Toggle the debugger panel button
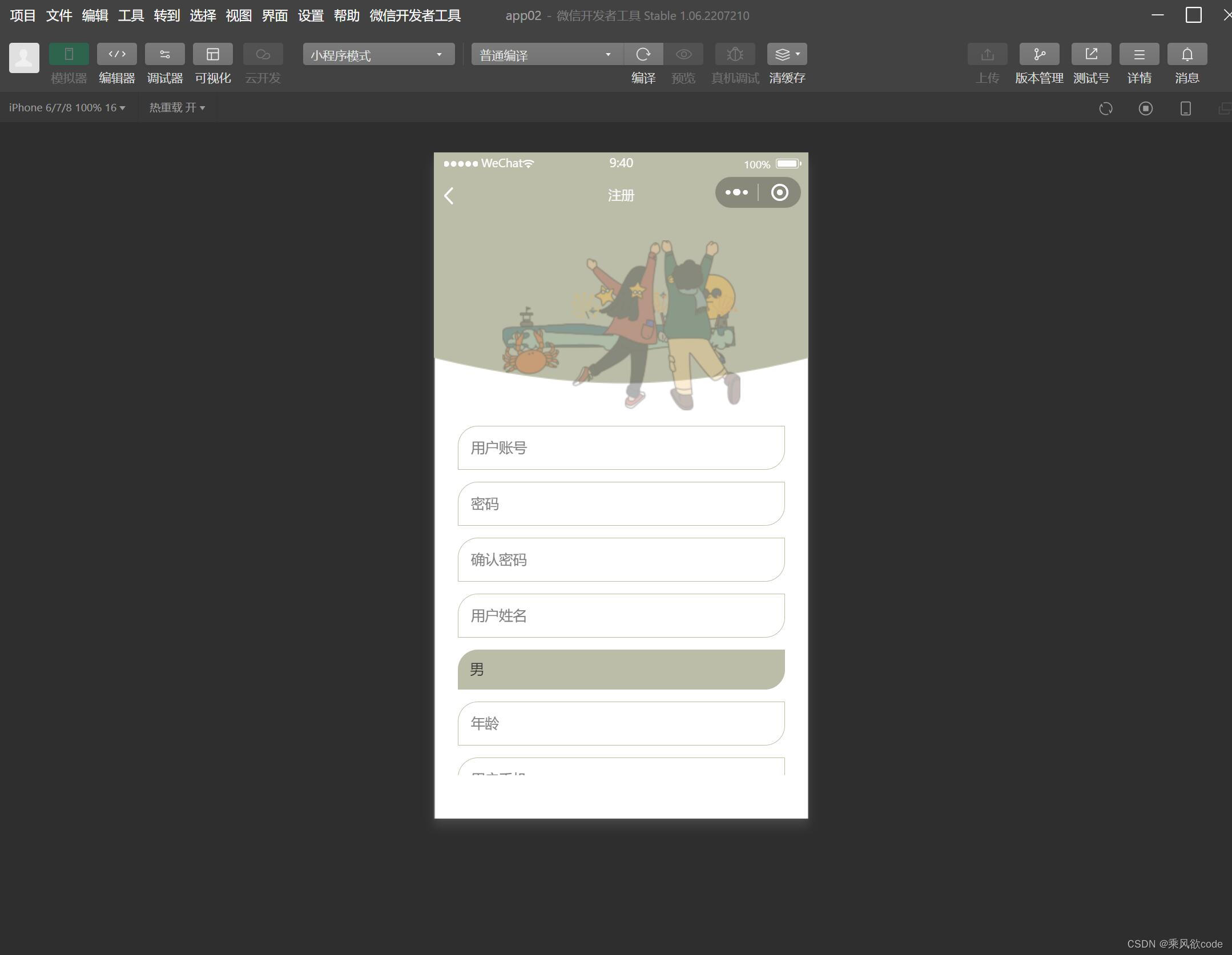This screenshot has height=955, width=1232. coord(164,54)
